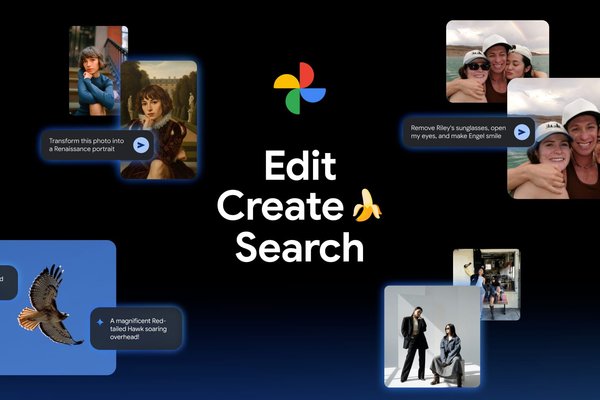Viewport: 600px width, 400px height.
Task: Click the 'Edit' heading text
Action: point(300,166)
